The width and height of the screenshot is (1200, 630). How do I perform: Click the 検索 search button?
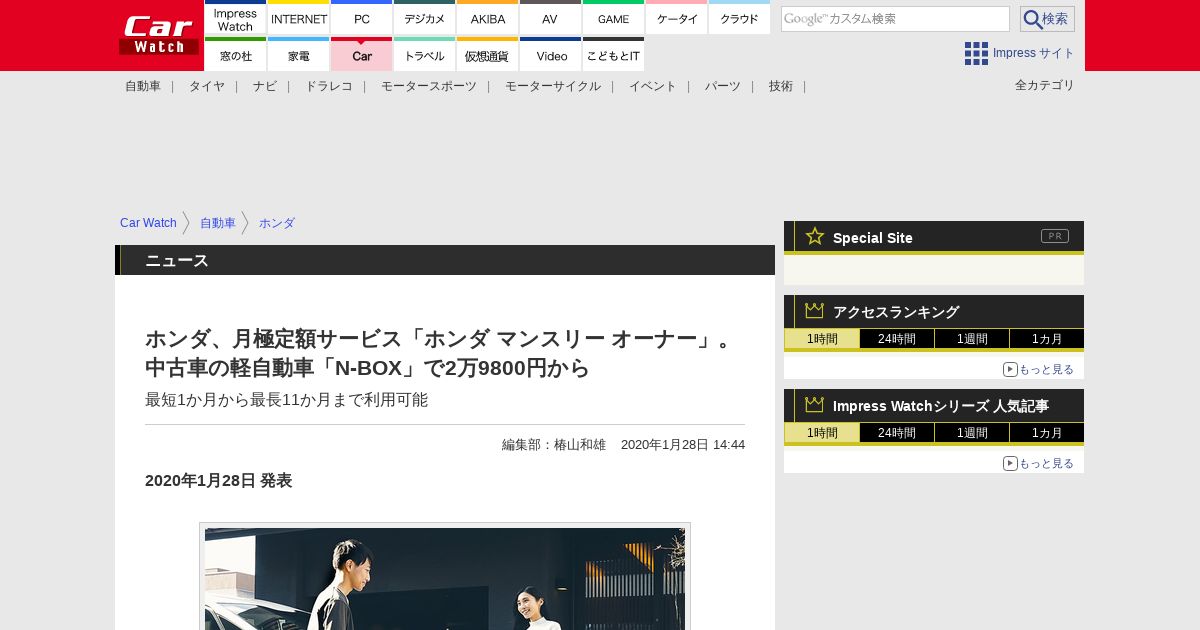tap(1047, 19)
